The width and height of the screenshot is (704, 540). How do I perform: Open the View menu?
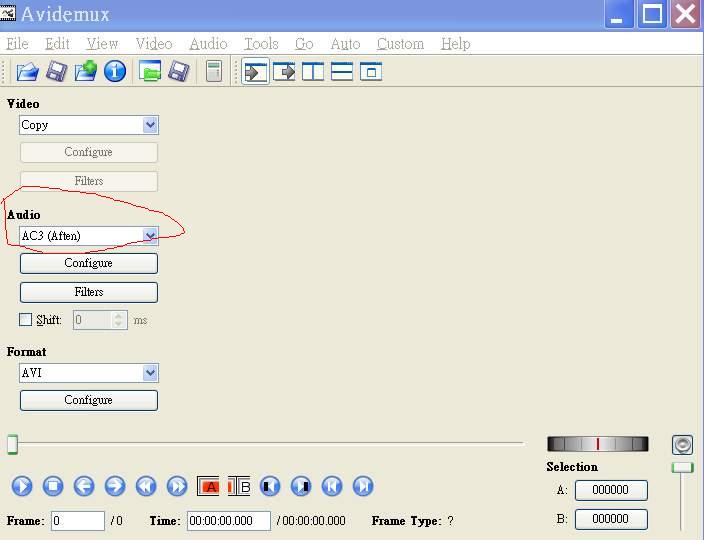(102, 44)
